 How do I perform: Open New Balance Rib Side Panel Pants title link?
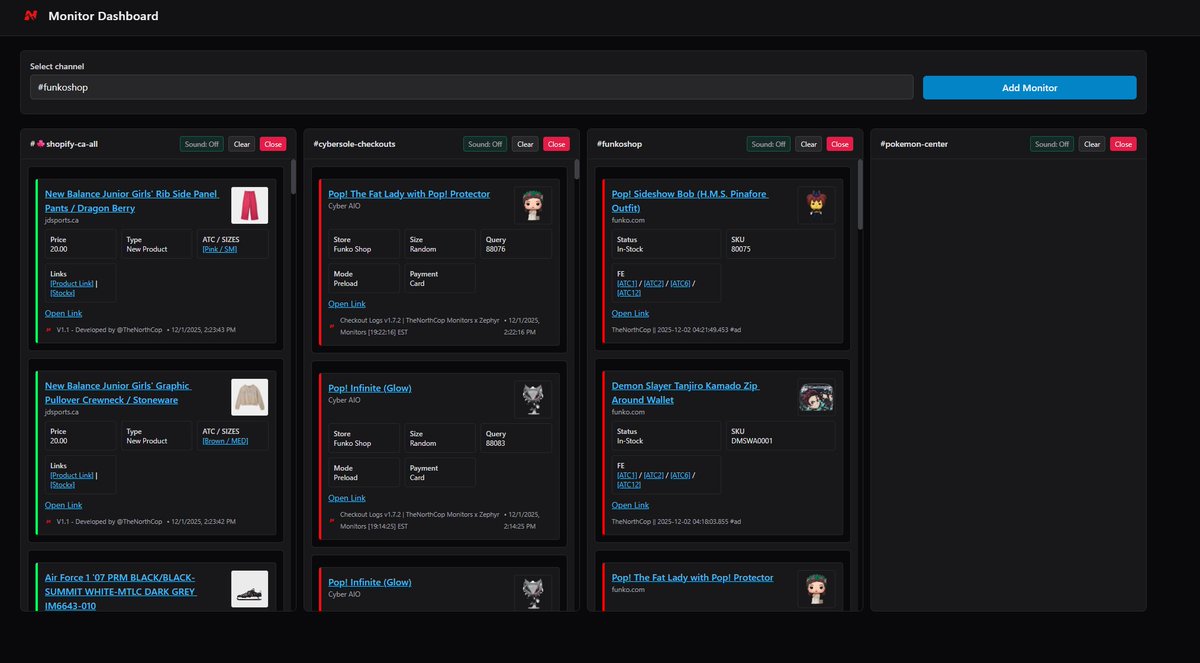click(132, 201)
